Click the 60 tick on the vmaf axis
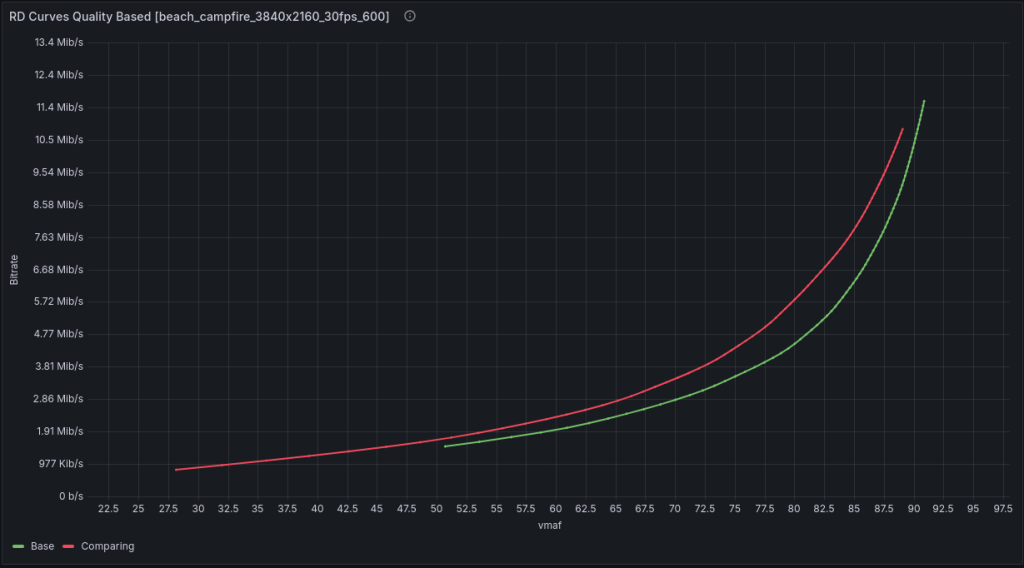This screenshot has height=568, width=1024. [555, 509]
